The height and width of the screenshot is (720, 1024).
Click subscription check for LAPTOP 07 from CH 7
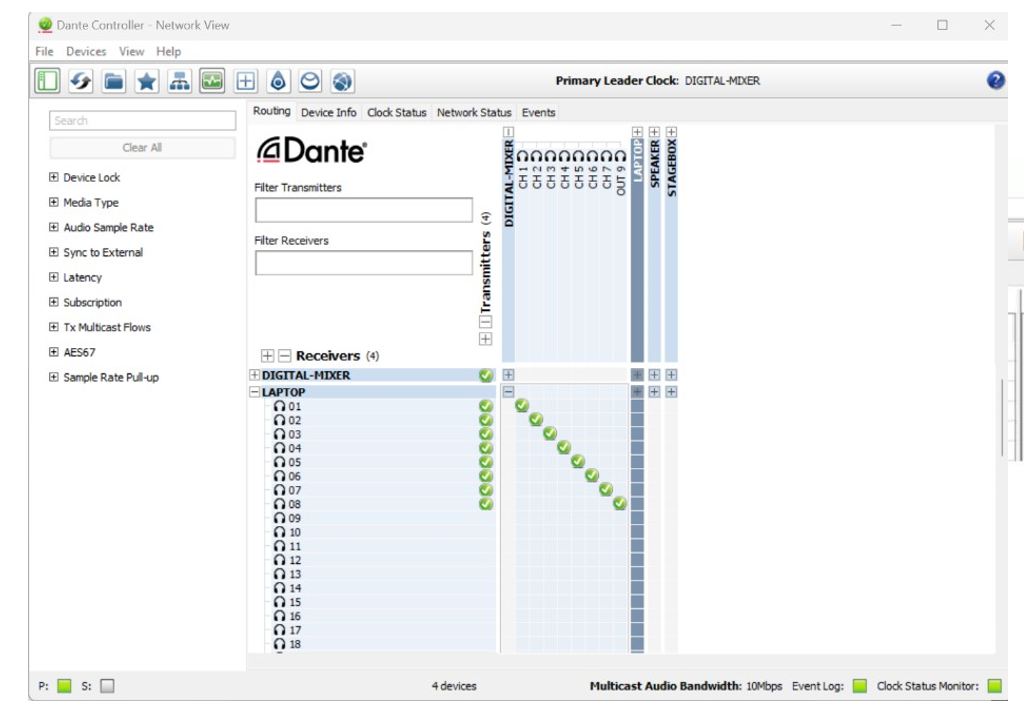pyautogui.click(x=606, y=489)
